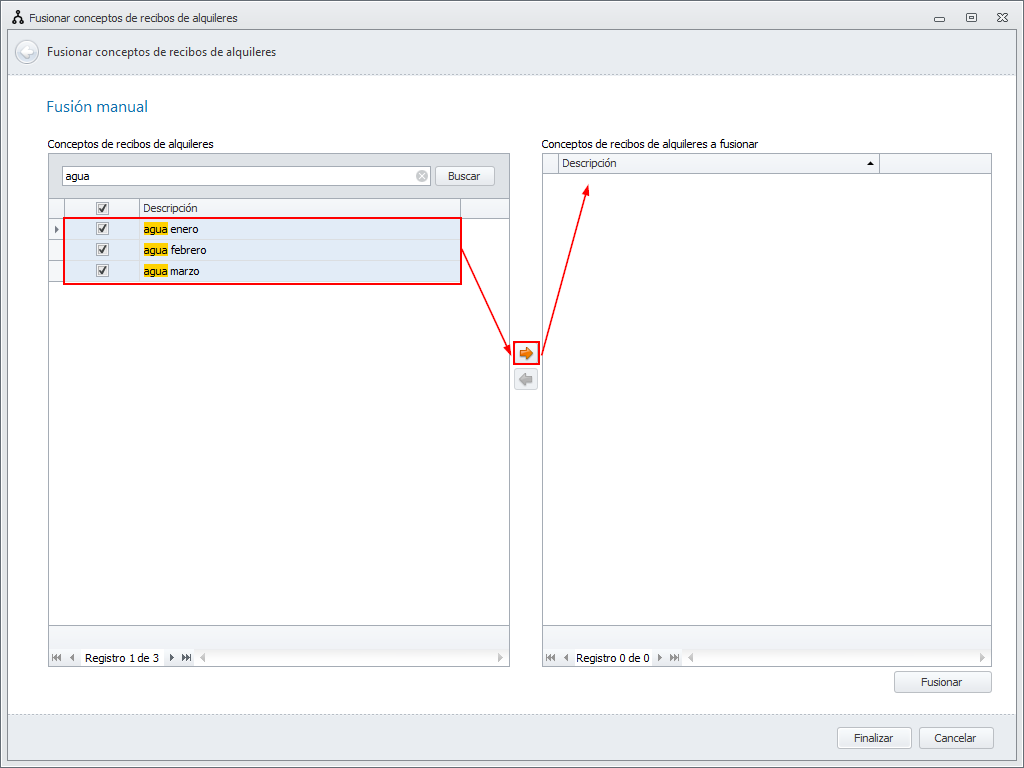Click the right list horizontal scroll left arrow
1024x768 pixels.
[690, 658]
